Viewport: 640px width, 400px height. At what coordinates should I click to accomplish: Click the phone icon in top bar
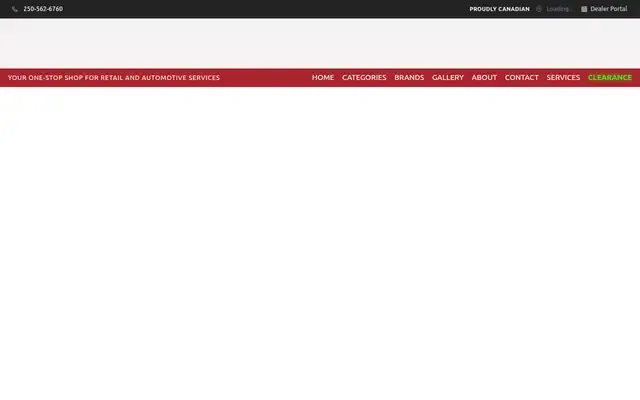pos(15,9)
